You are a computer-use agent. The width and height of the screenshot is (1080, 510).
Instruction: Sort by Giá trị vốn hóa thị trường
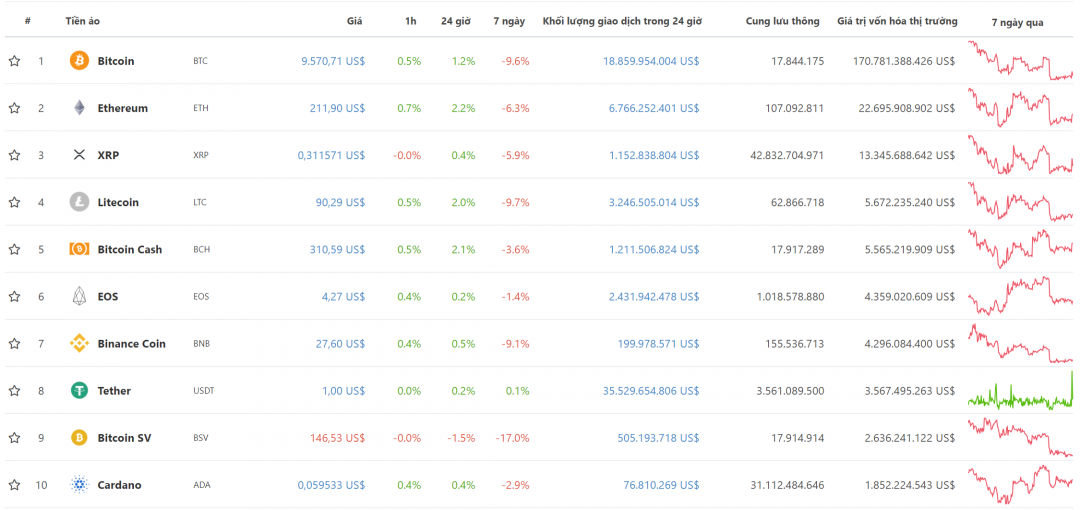pos(897,21)
